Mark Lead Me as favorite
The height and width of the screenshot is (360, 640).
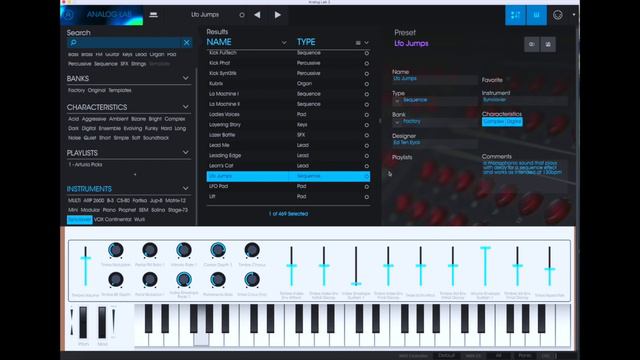coord(367,146)
